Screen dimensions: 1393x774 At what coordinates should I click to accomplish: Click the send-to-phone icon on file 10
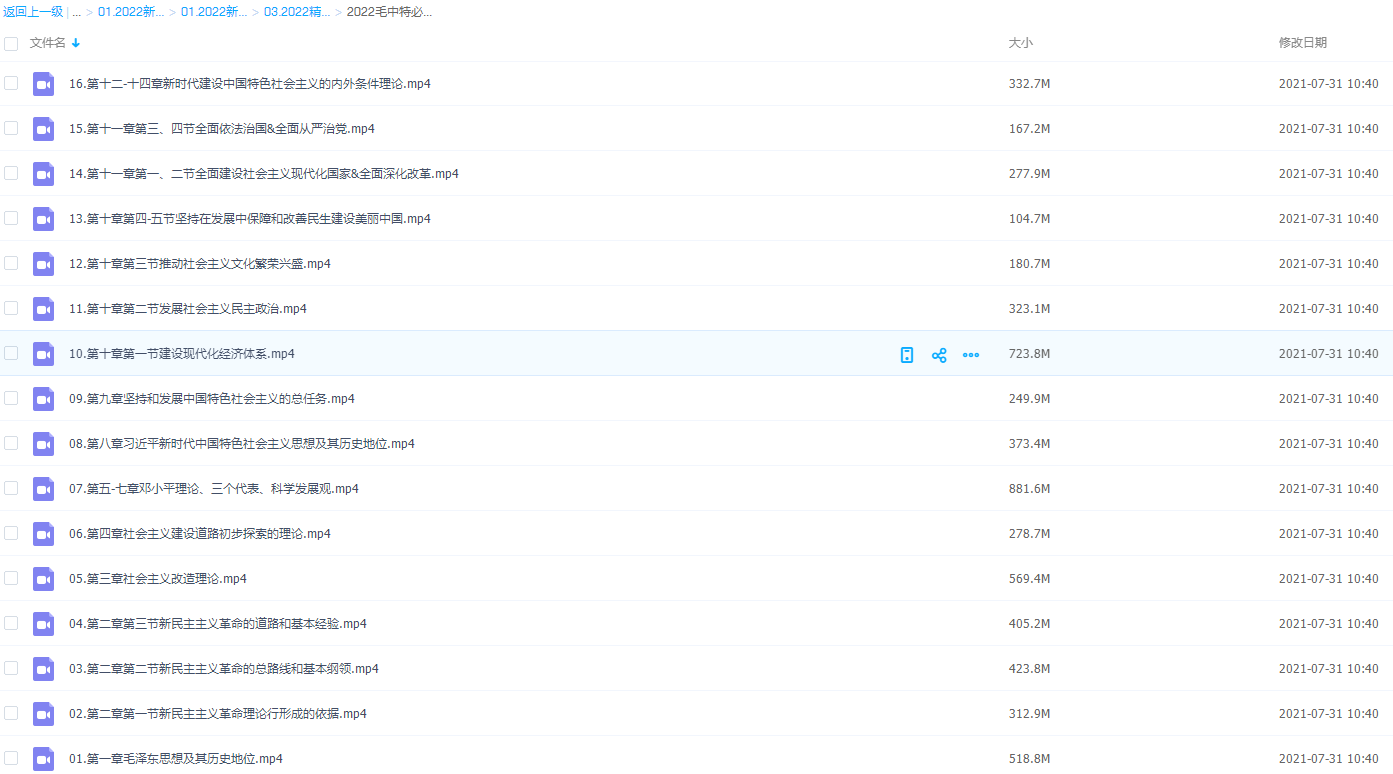point(907,355)
